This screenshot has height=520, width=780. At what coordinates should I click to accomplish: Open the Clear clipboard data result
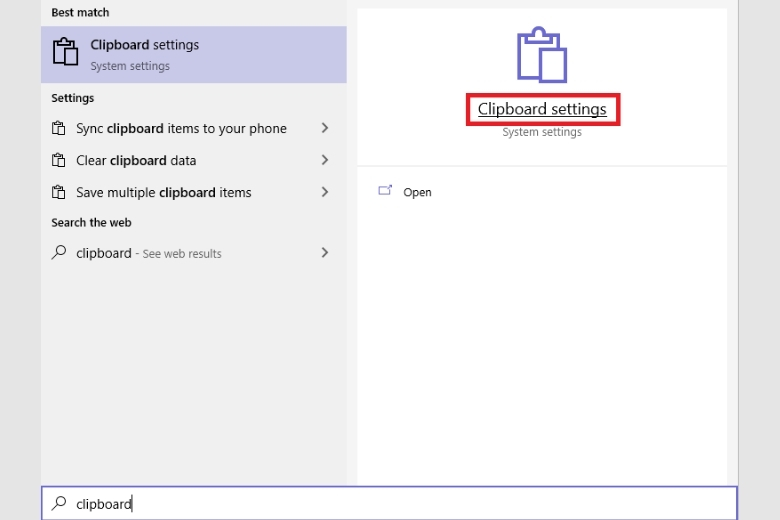136,160
